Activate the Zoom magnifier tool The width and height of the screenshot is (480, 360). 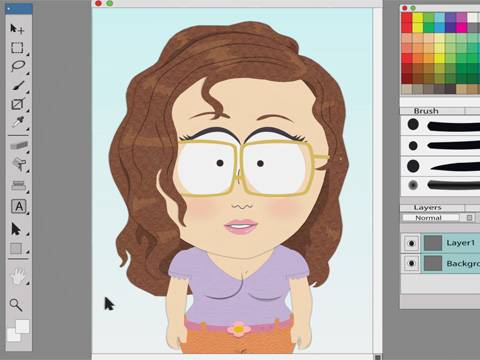coord(16,305)
